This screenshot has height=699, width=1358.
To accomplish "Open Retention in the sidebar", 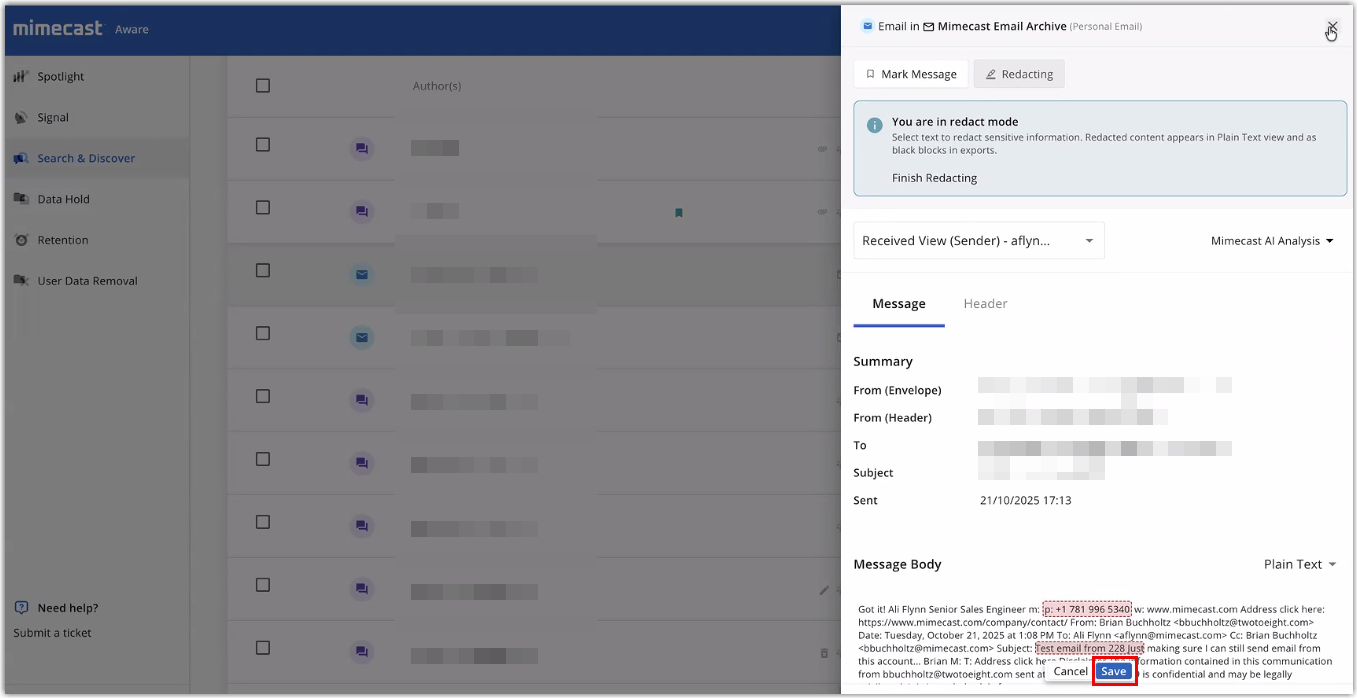I will (x=62, y=240).
